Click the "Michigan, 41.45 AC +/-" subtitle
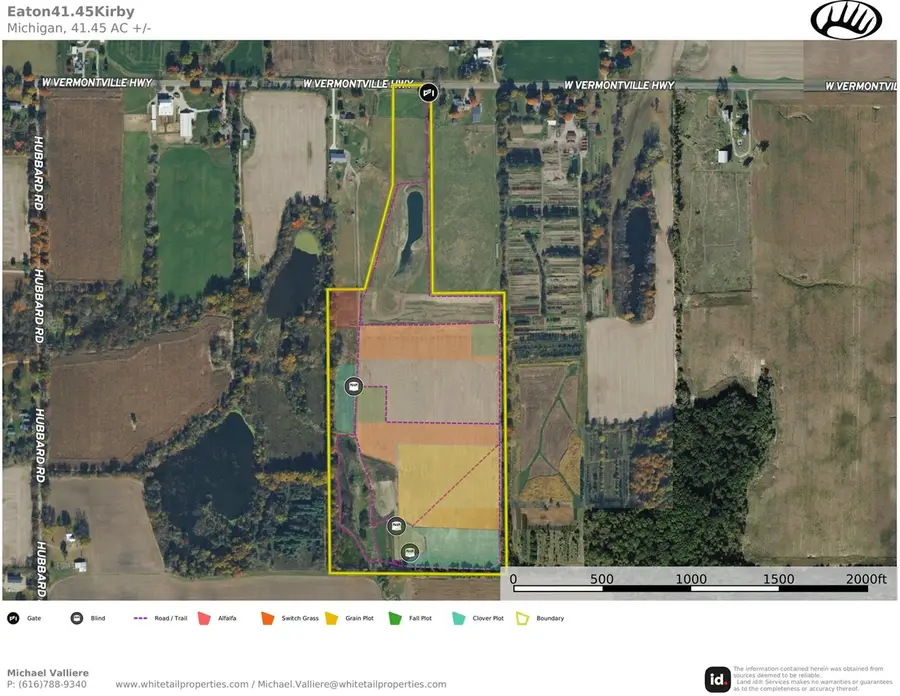 click(x=79, y=28)
